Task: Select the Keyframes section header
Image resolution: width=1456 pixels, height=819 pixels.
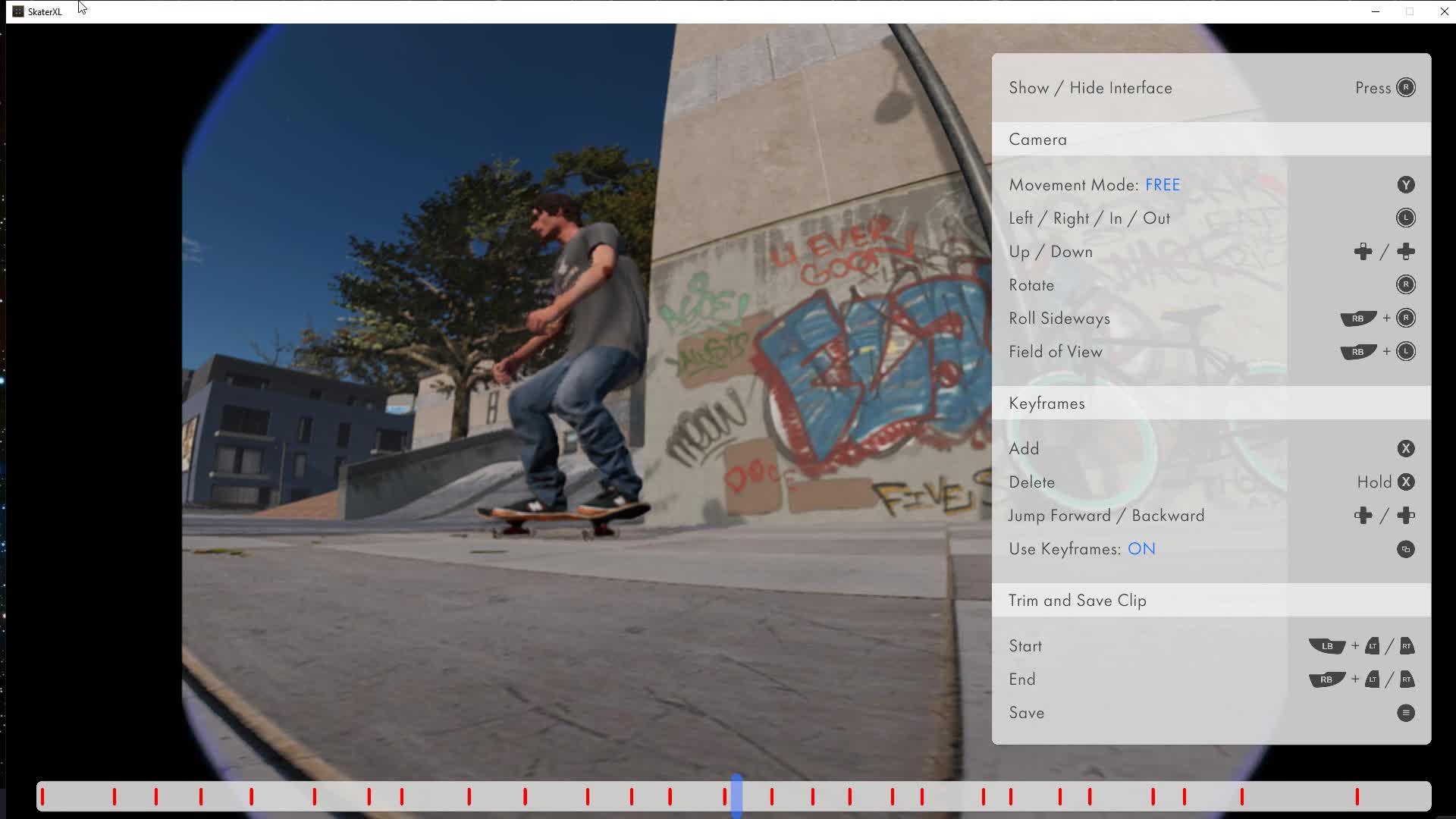Action: (x=1211, y=403)
